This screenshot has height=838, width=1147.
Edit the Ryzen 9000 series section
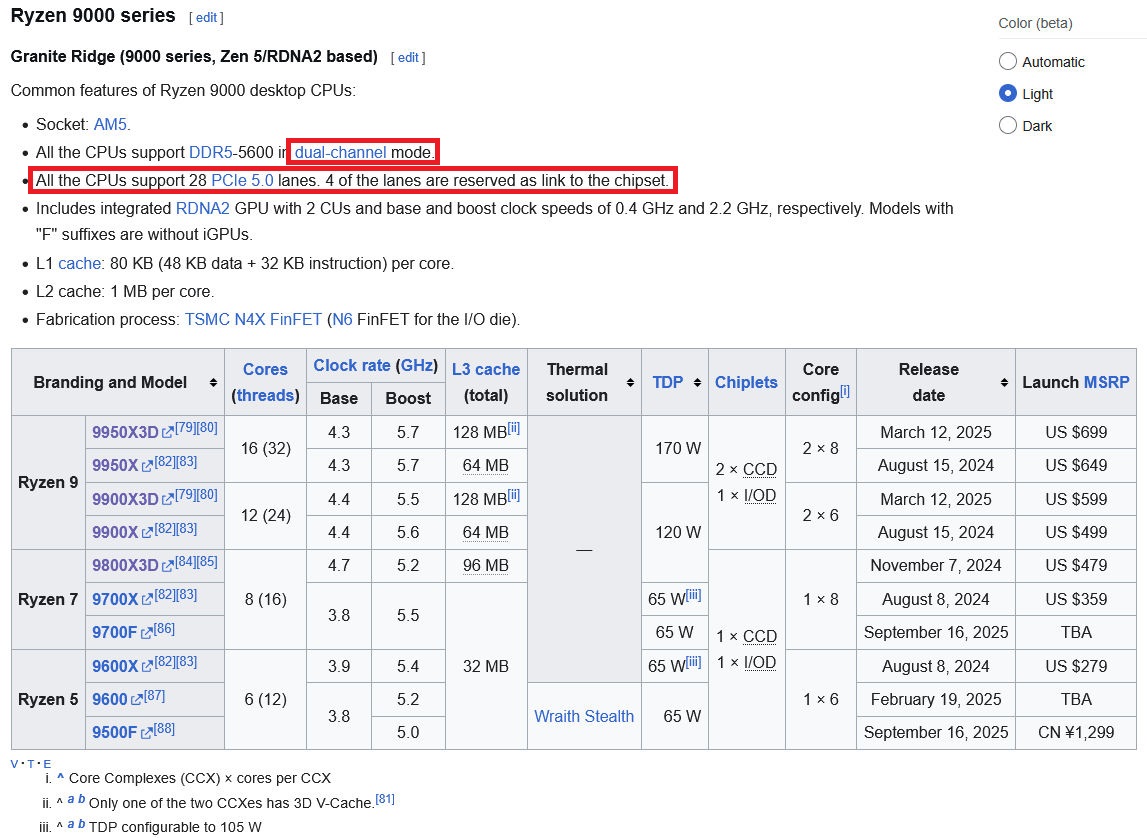206,18
